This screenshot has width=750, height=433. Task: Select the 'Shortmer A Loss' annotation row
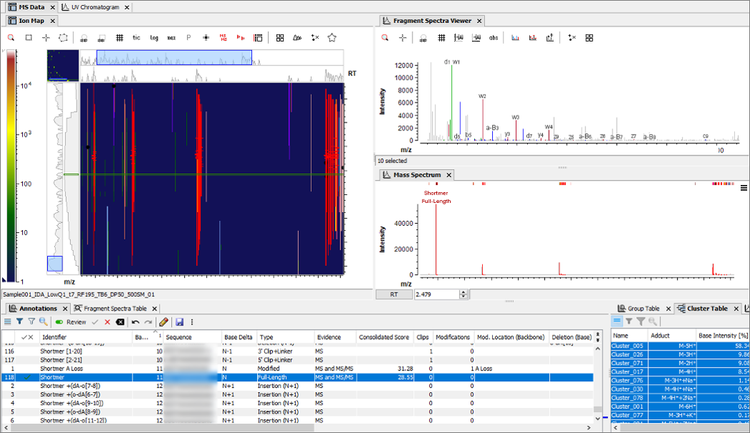298,368
